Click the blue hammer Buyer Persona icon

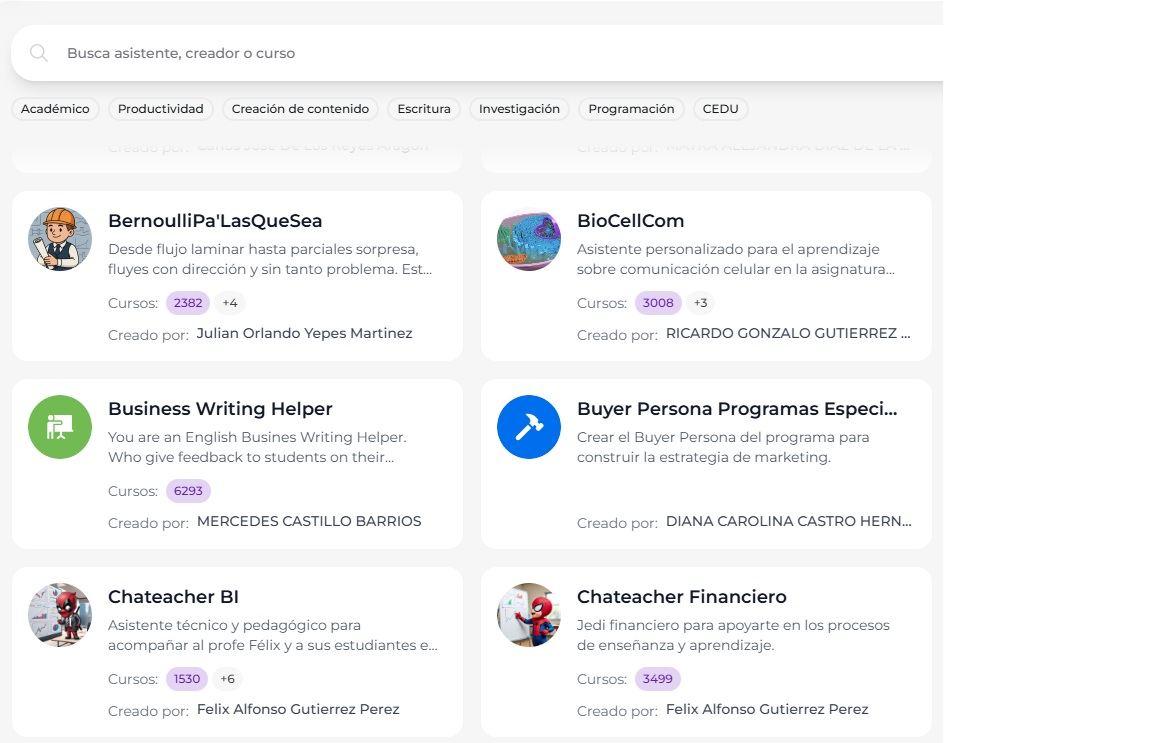529,427
